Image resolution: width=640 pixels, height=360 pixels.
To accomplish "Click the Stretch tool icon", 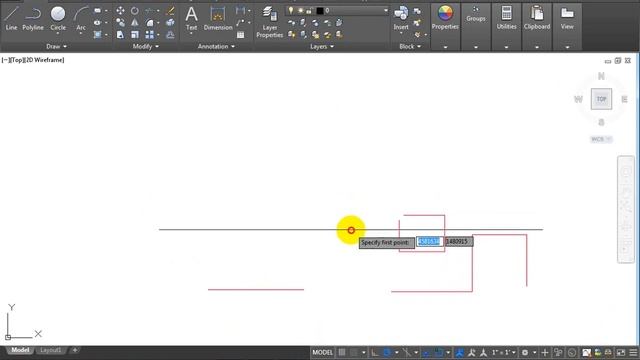I will [x=120, y=35].
